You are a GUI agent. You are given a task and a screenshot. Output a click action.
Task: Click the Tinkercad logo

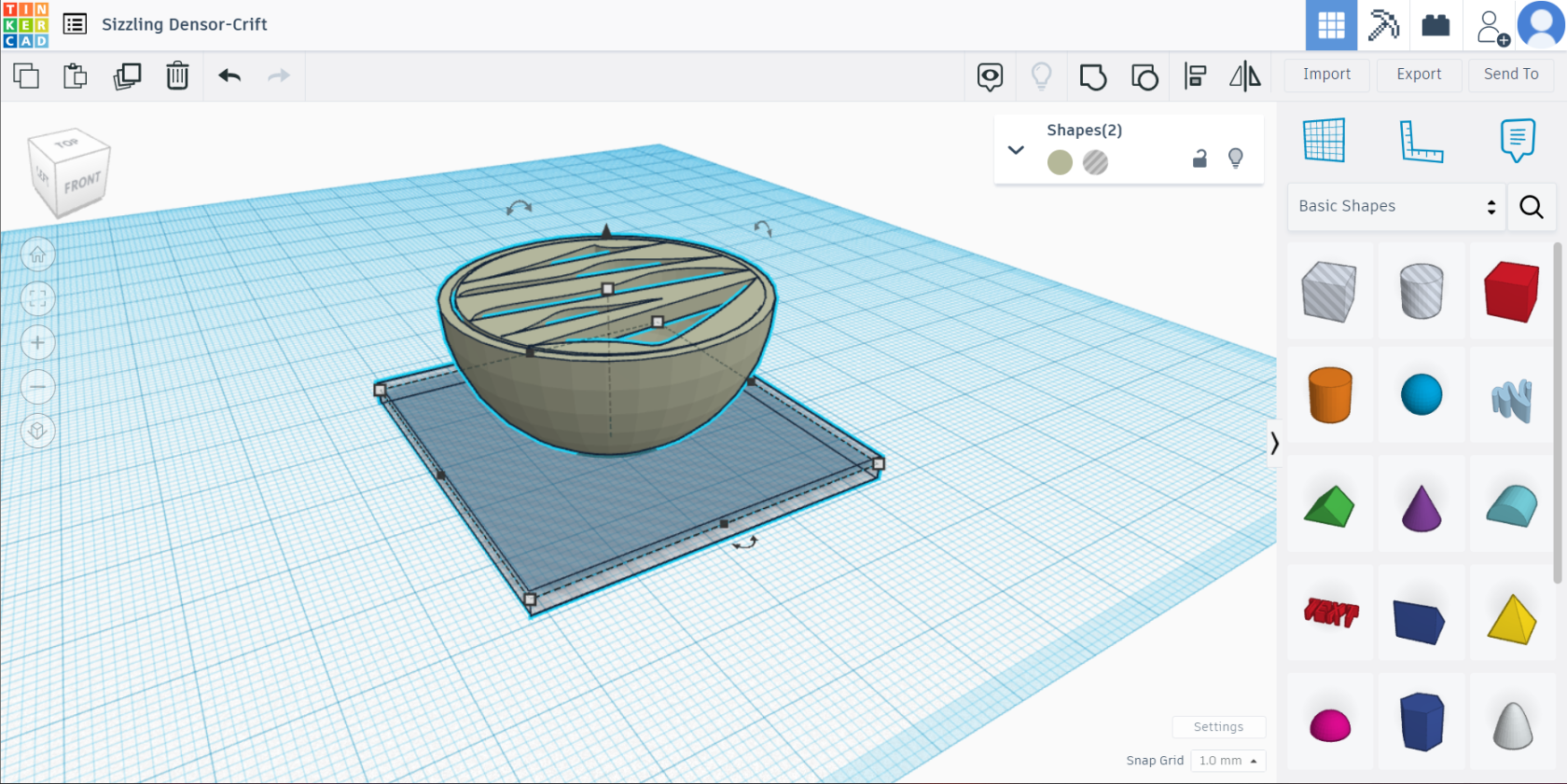tap(25, 25)
